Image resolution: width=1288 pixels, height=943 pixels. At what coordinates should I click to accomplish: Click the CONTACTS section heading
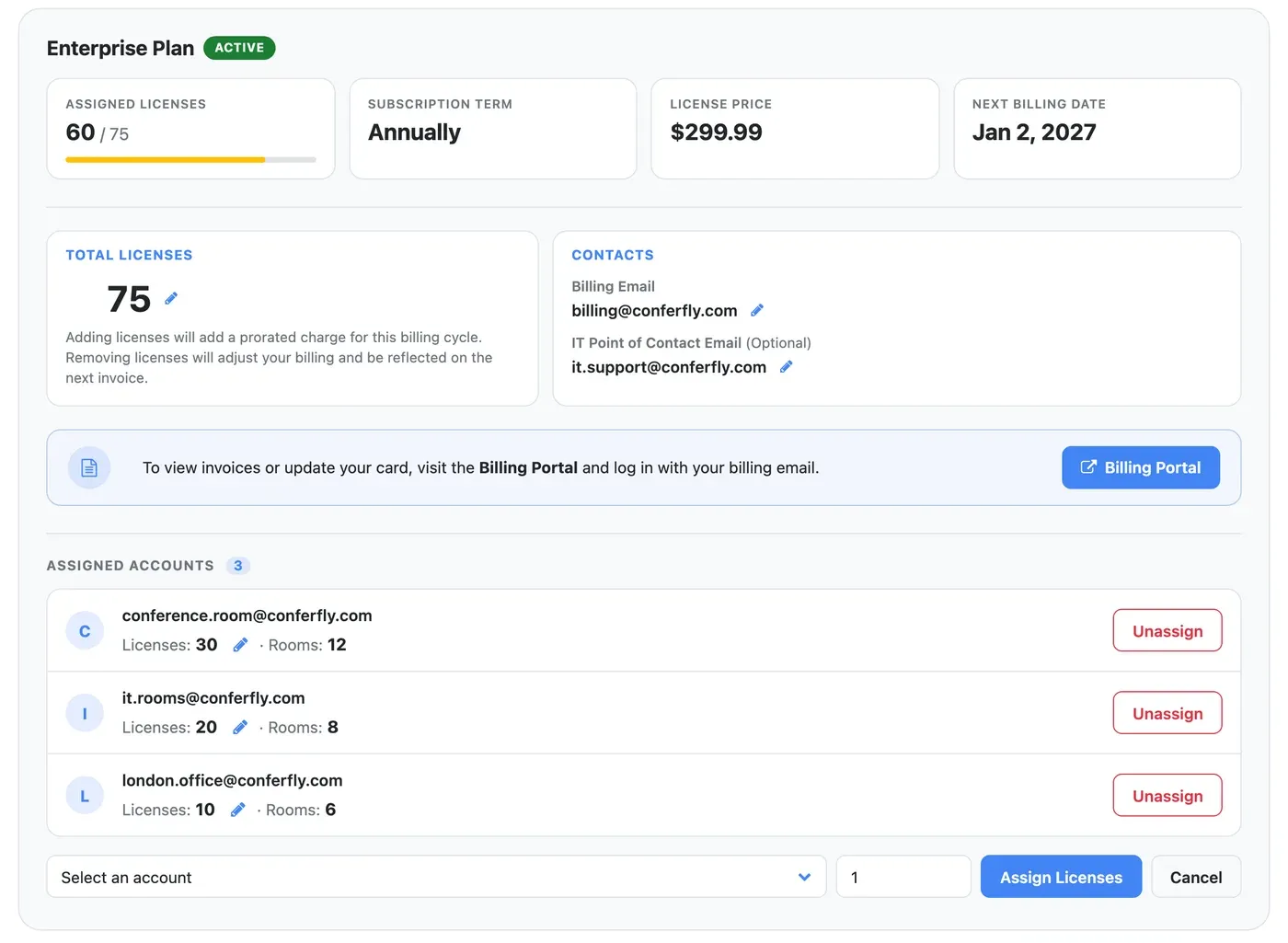[613, 255]
